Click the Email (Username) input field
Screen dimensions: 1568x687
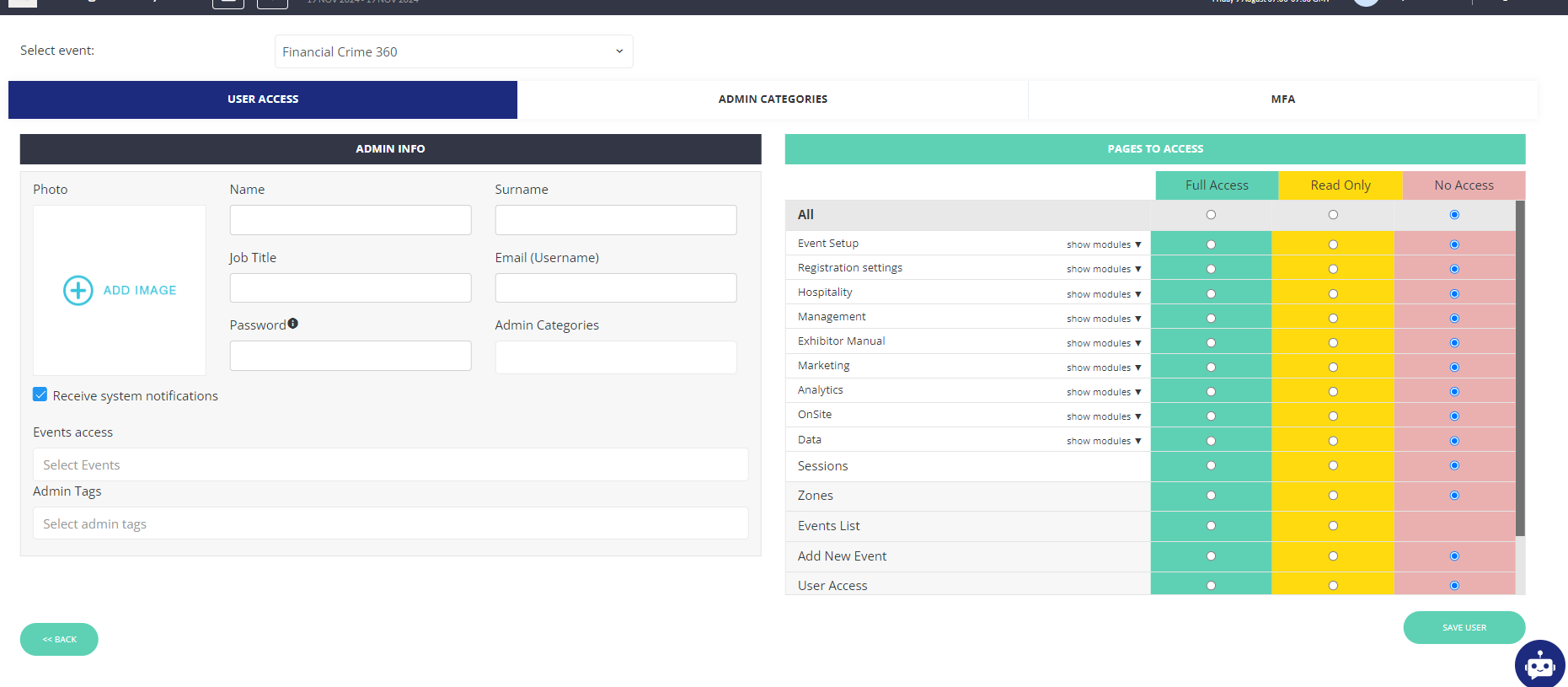(615, 287)
